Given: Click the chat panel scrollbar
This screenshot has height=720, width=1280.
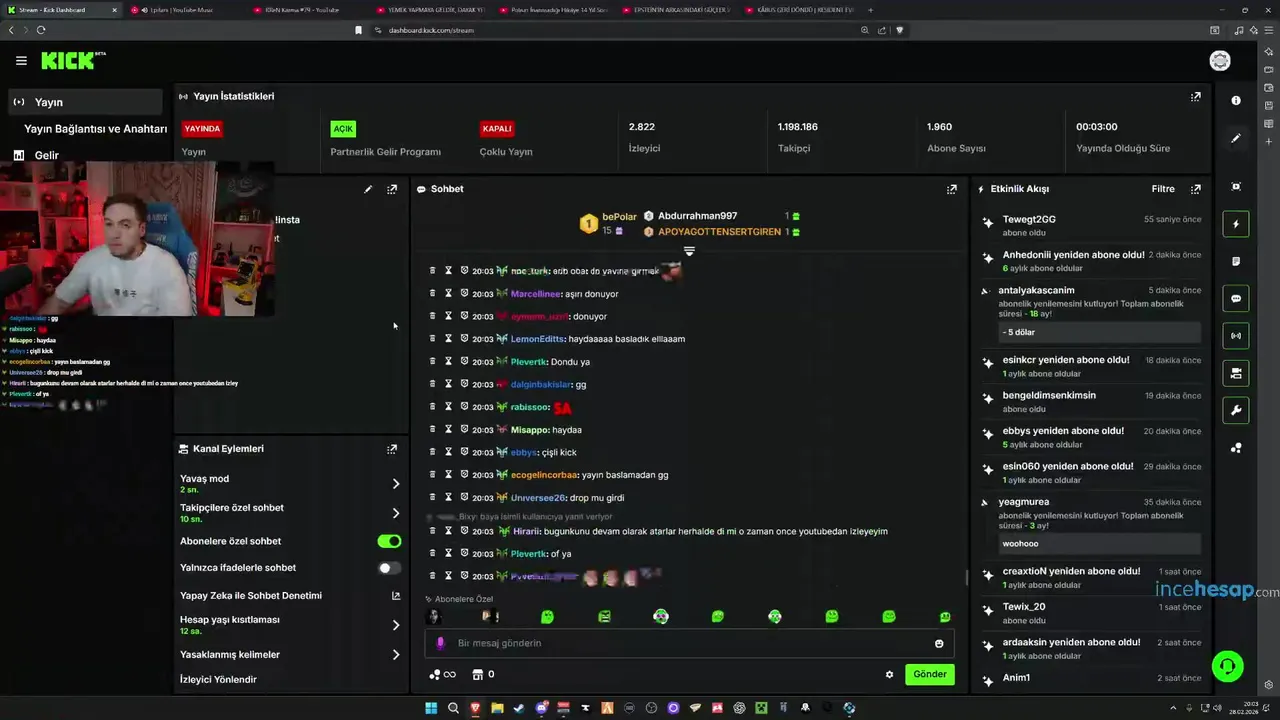Looking at the screenshot, I should [965, 578].
